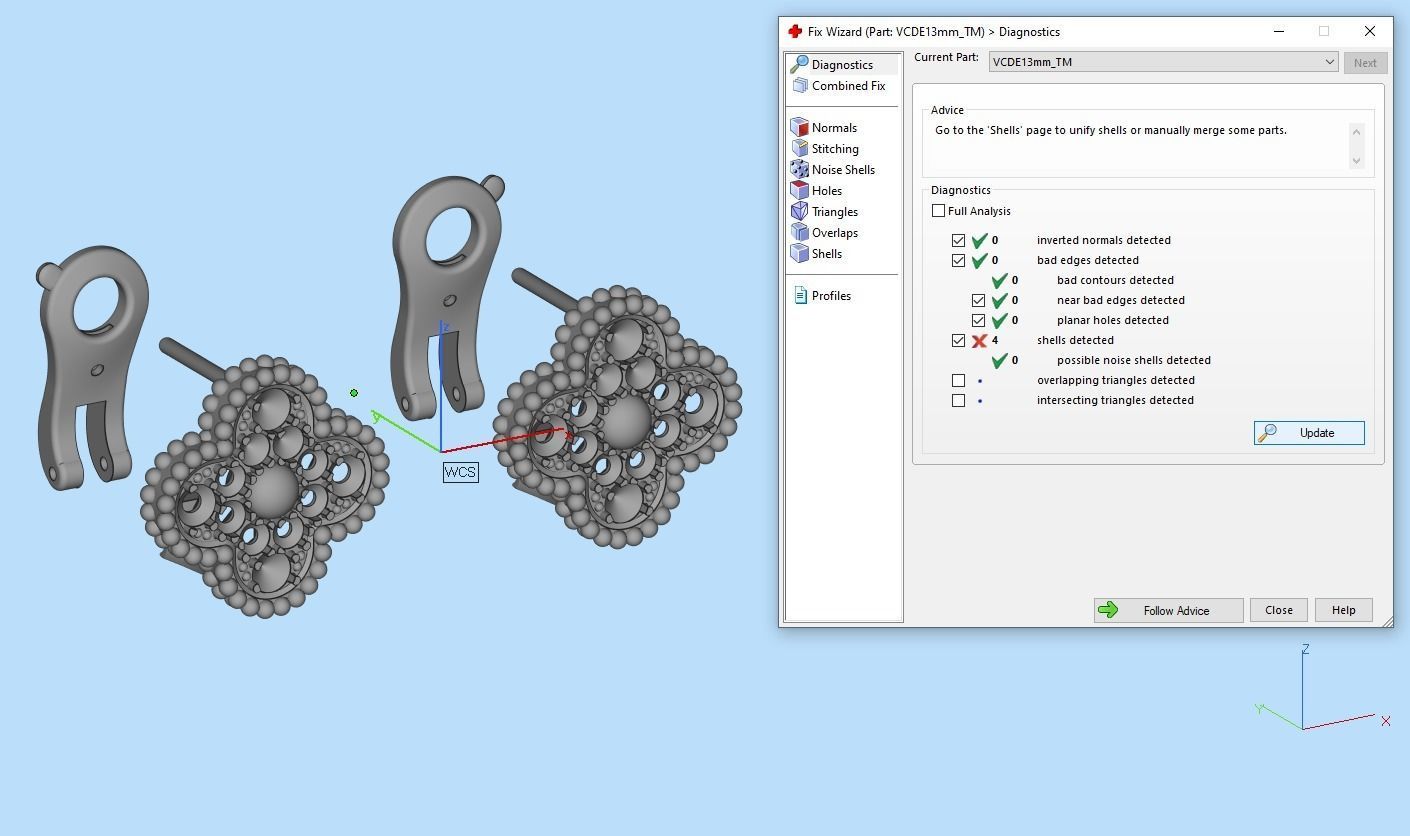Image resolution: width=1410 pixels, height=836 pixels.
Task: Click the Next button
Action: coord(1365,62)
